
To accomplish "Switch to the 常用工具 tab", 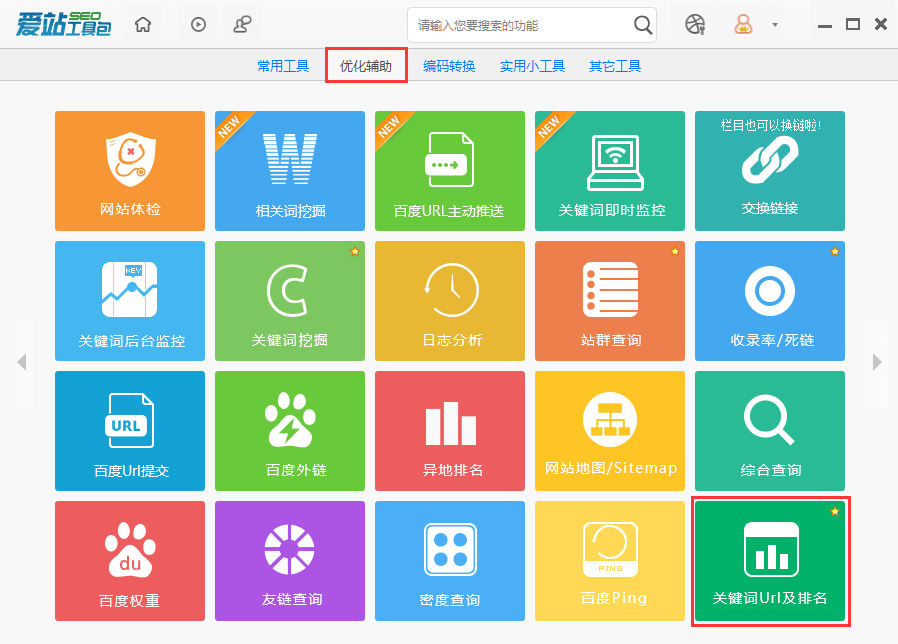I will [282, 65].
